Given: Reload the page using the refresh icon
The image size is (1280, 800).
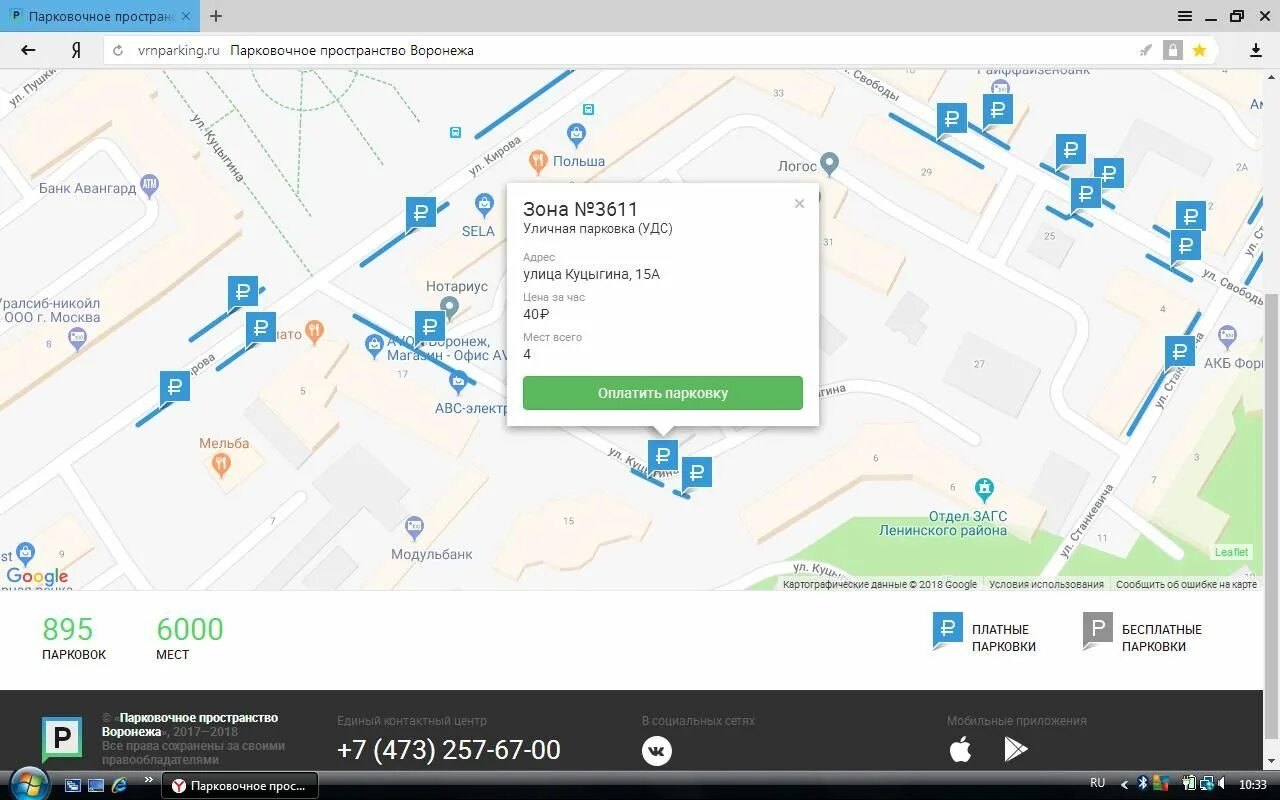Looking at the screenshot, I should point(118,50).
